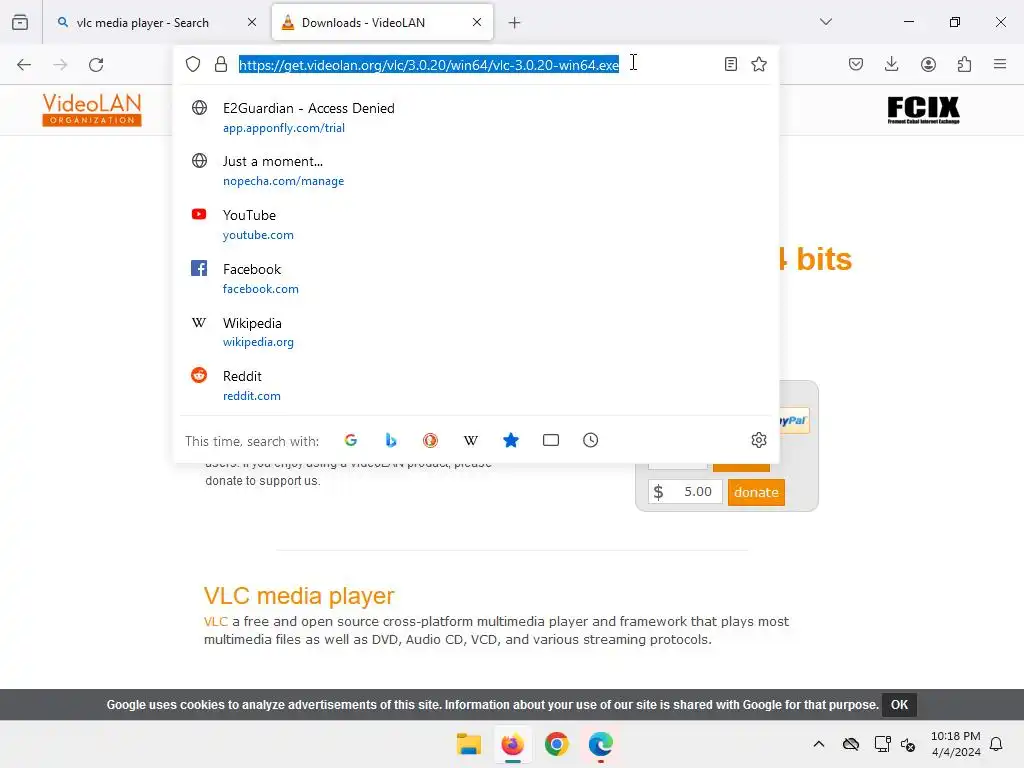1024x768 pixels.
Task: Search bookmarks using the star icon
Action: pos(511,440)
